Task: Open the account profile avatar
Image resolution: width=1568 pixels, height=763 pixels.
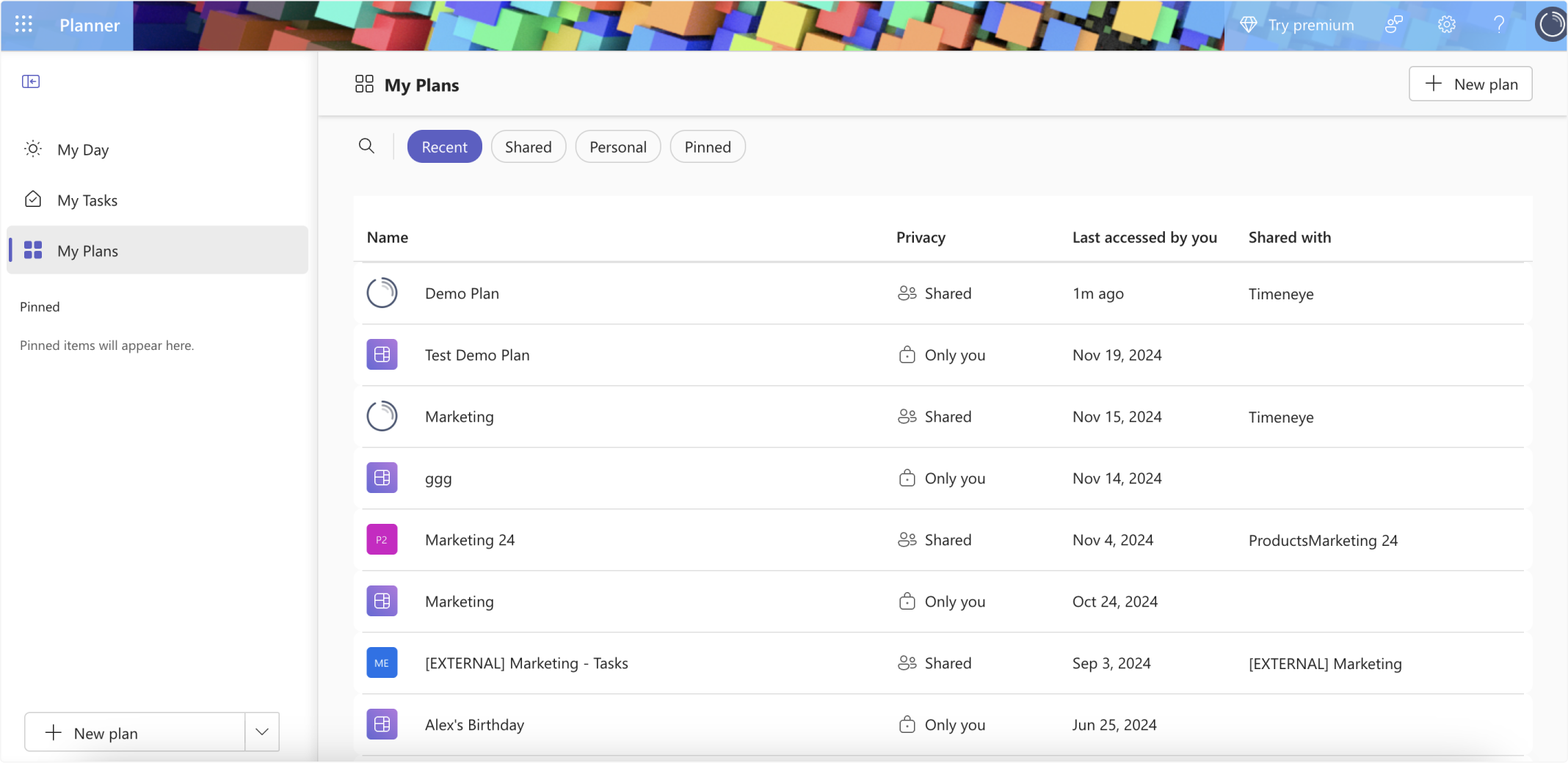Action: (x=1550, y=25)
